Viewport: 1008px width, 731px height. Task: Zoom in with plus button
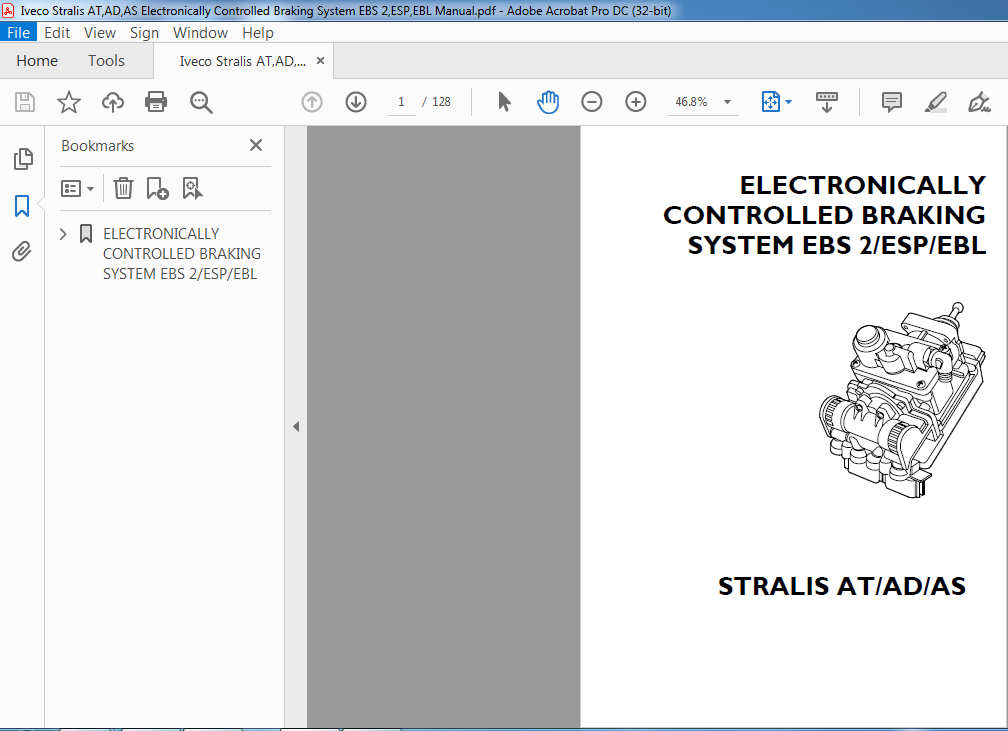click(x=636, y=102)
